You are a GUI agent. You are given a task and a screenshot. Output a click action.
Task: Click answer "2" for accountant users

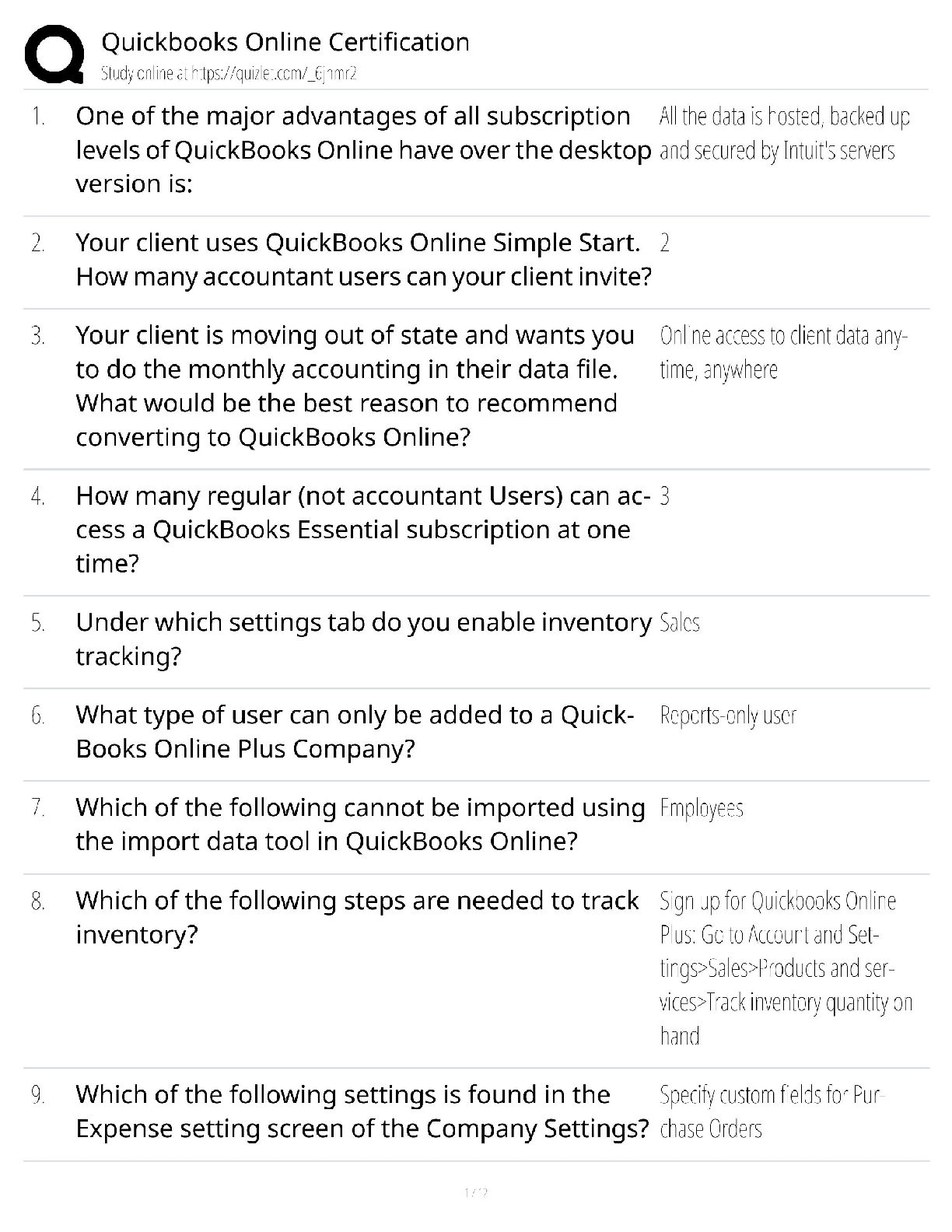coord(664,243)
